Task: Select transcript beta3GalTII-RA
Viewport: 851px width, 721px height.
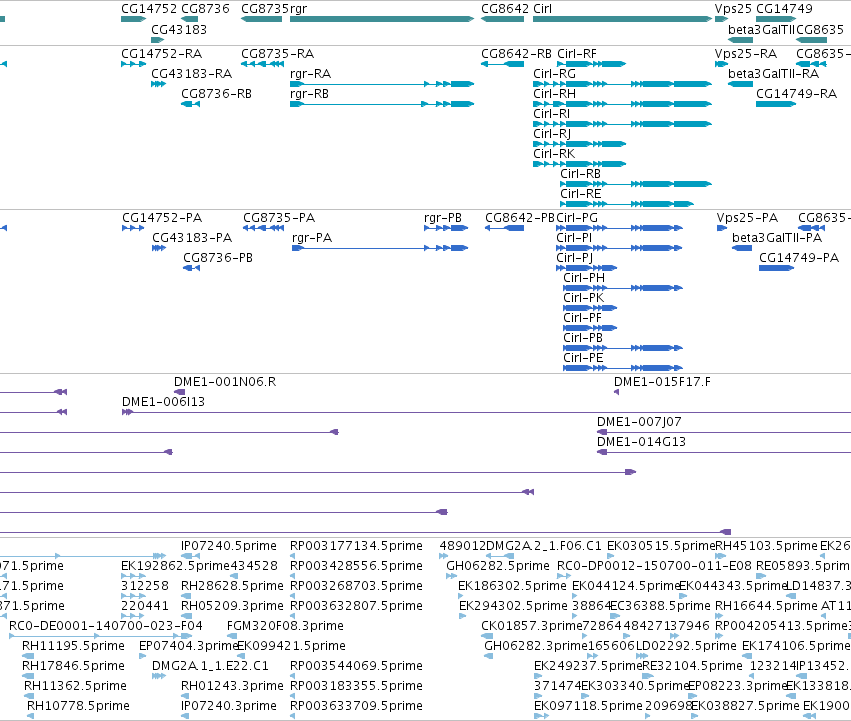Action: coord(773,74)
